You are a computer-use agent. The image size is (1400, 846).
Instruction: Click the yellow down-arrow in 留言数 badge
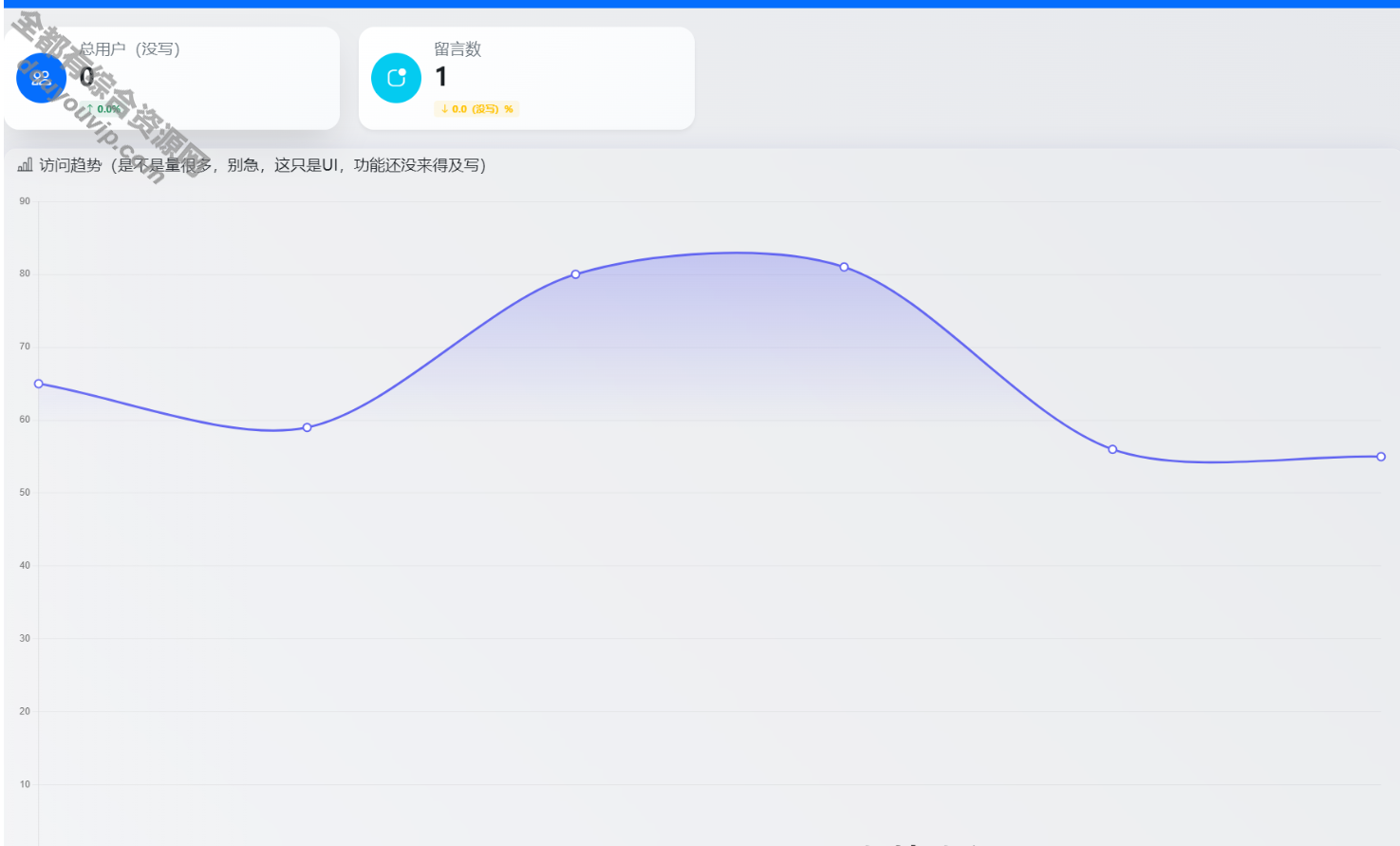coord(444,109)
